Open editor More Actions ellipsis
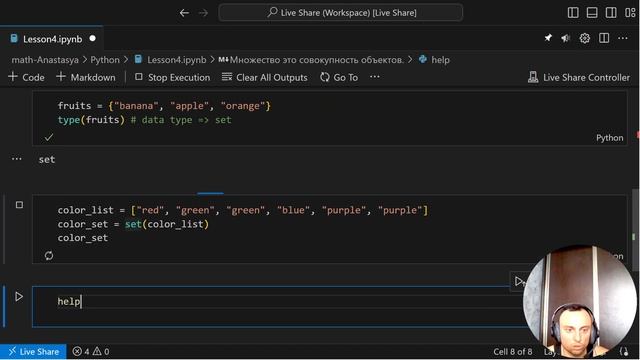Viewport: 640px width, 360px height. [x=623, y=38]
